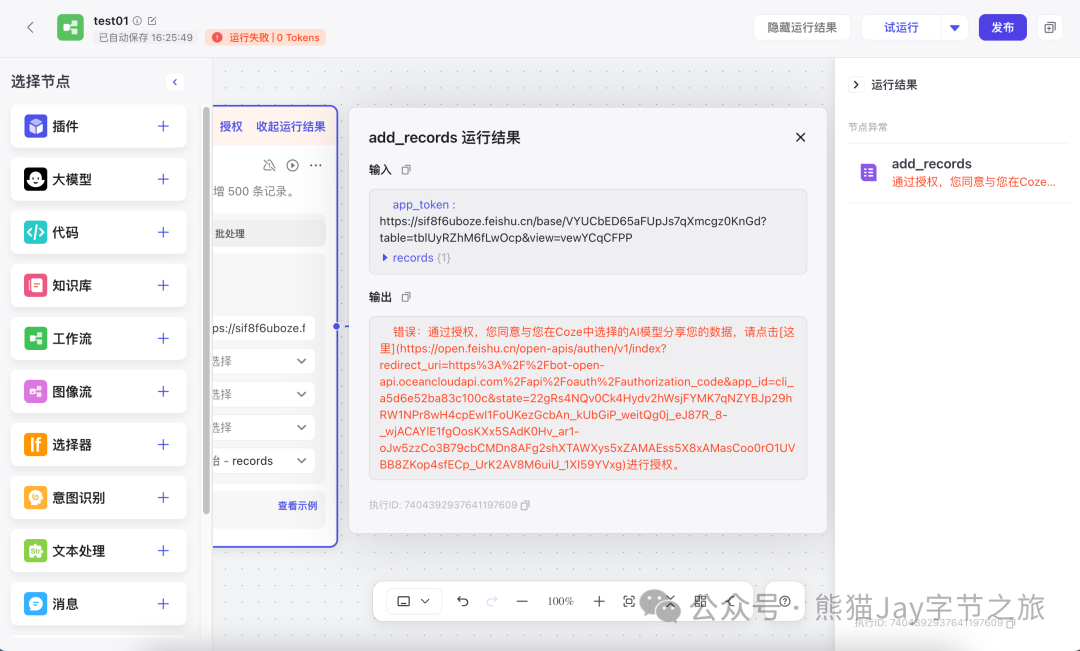The height and width of the screenshot is (651, 1080).
Task: Click the node output connection port
Action: click(336, 326)
